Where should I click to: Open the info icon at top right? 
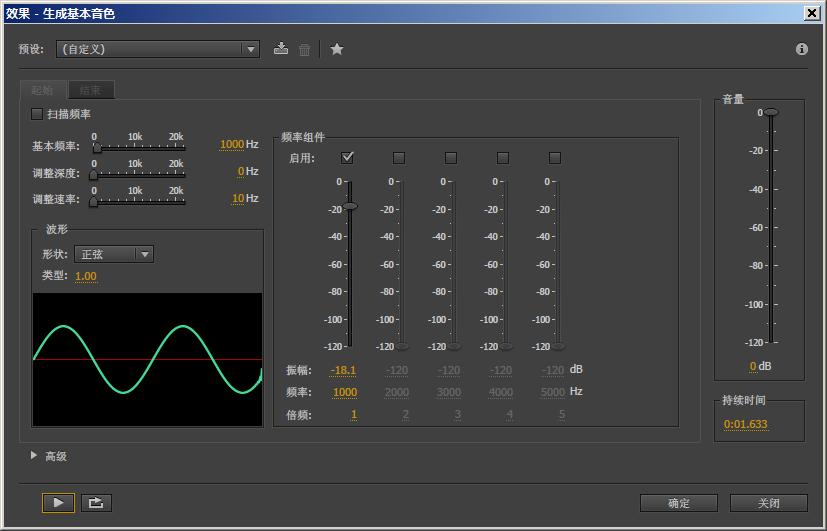tap(802, 49)
